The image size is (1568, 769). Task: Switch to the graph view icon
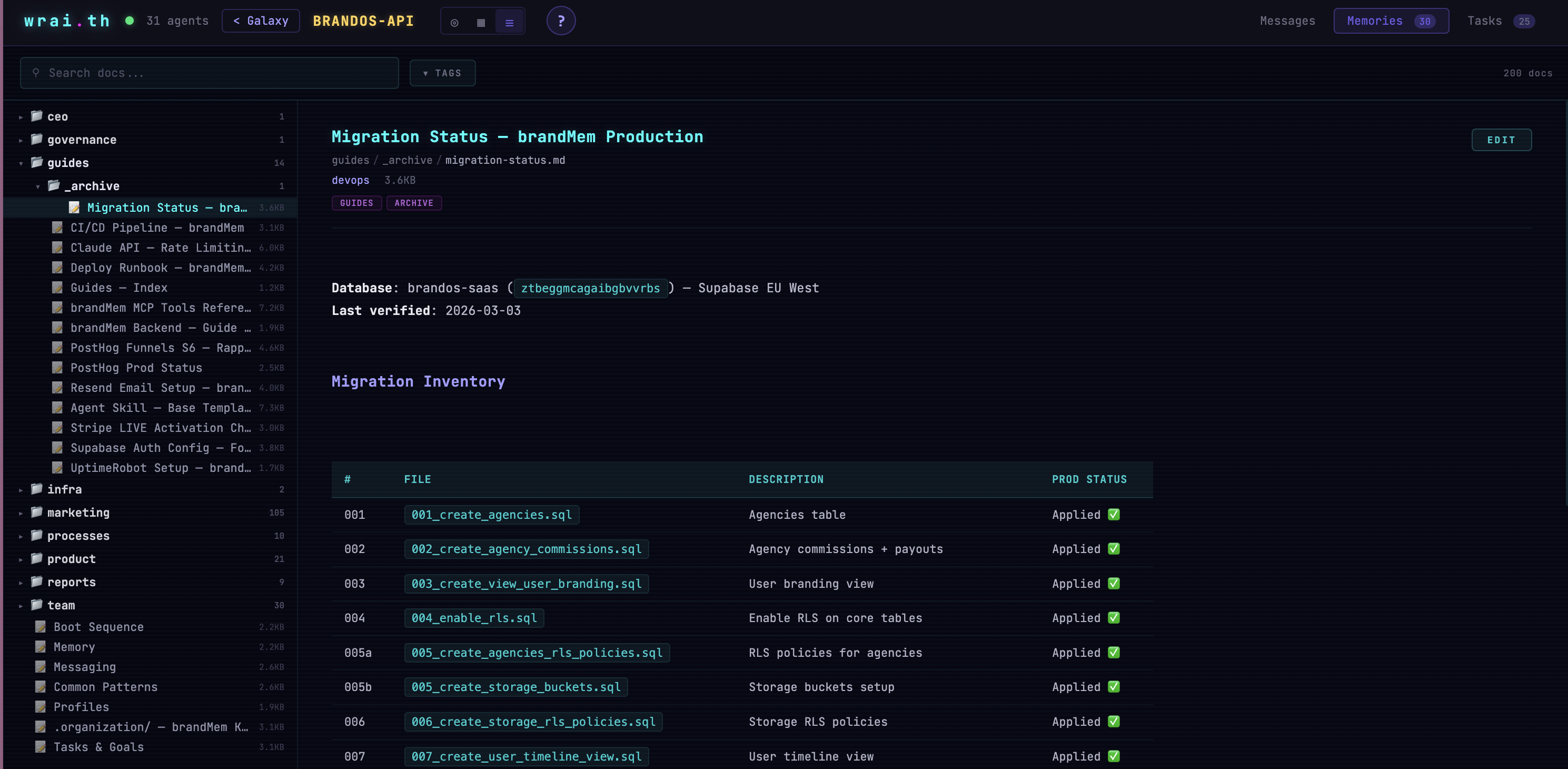tap(454, 23)
